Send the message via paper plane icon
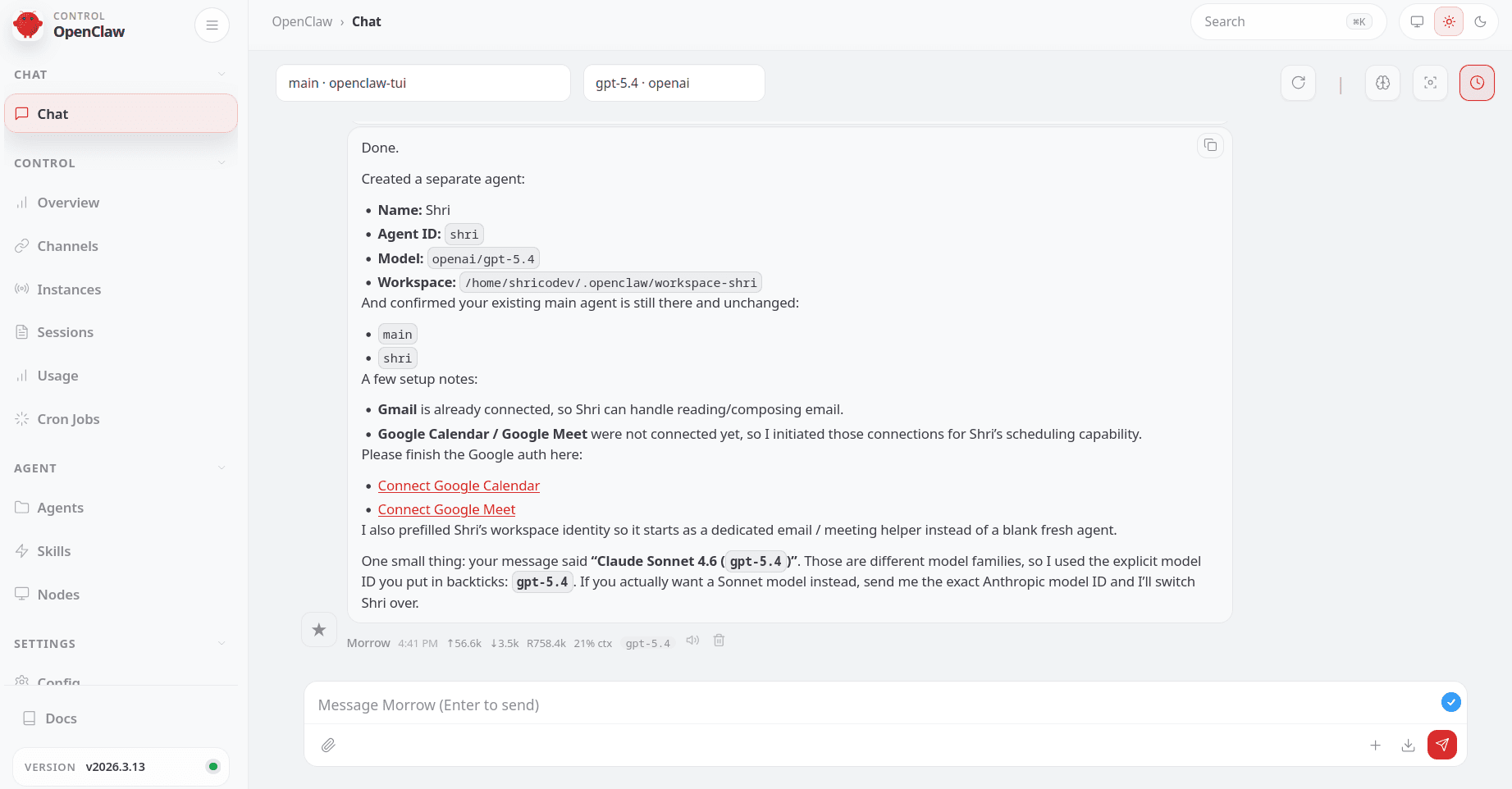 1442,745
